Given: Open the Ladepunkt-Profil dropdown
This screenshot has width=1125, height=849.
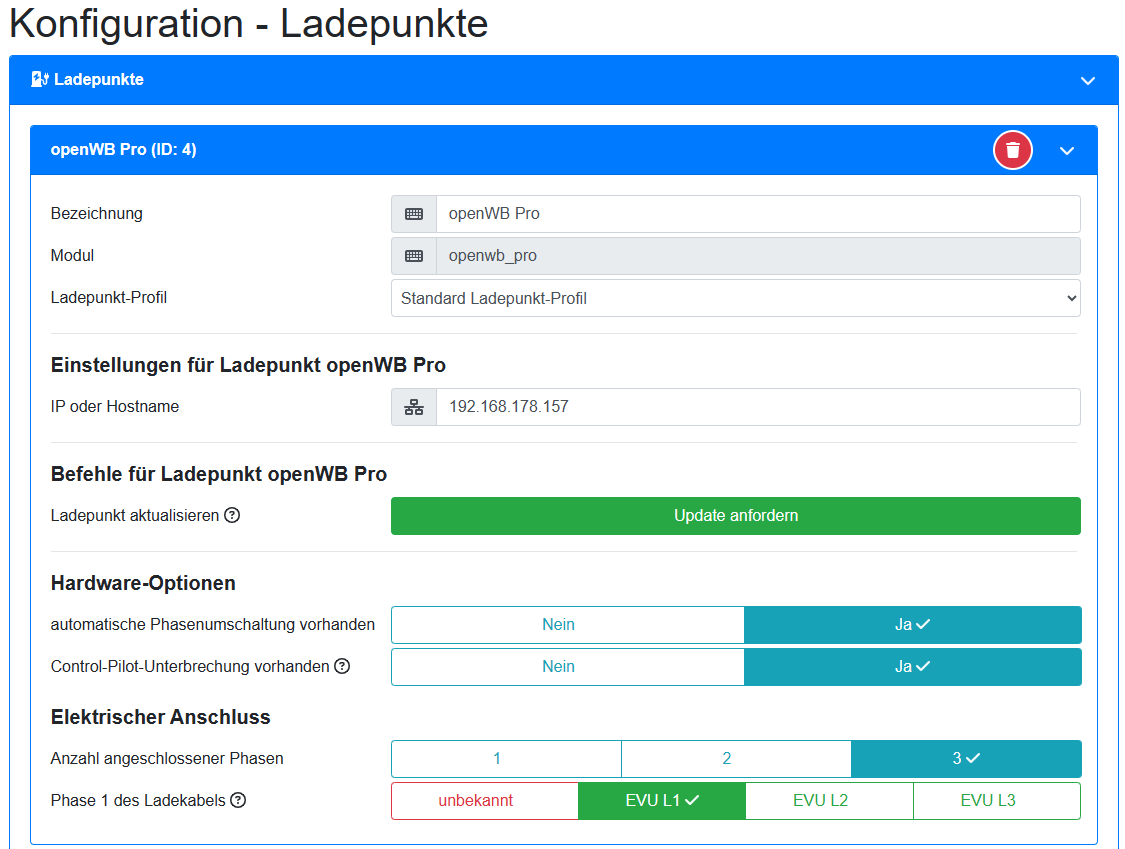Looking at the screenshot, I should [735, 299].
